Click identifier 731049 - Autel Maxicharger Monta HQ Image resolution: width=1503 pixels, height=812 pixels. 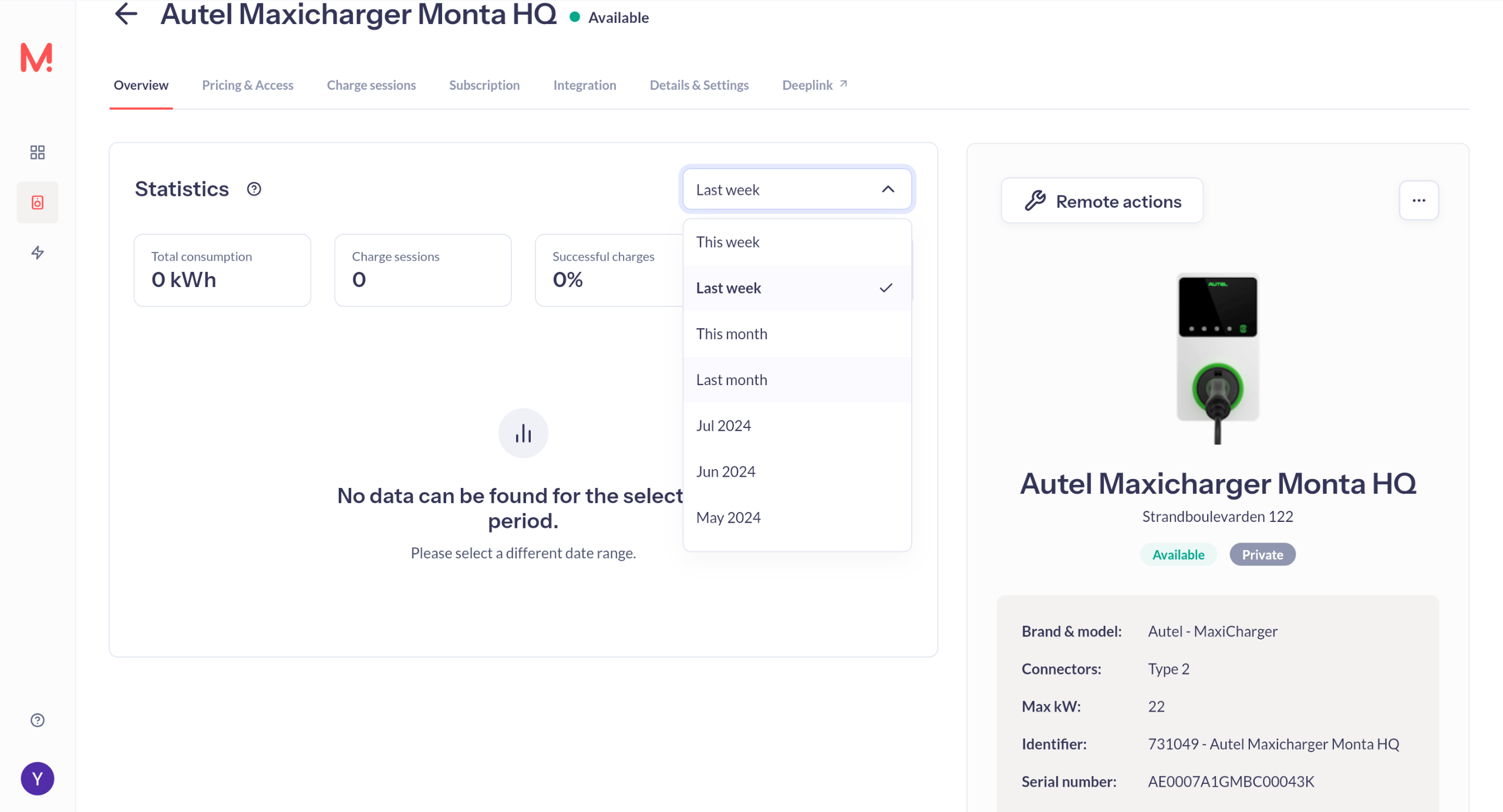click(1273, 744)
